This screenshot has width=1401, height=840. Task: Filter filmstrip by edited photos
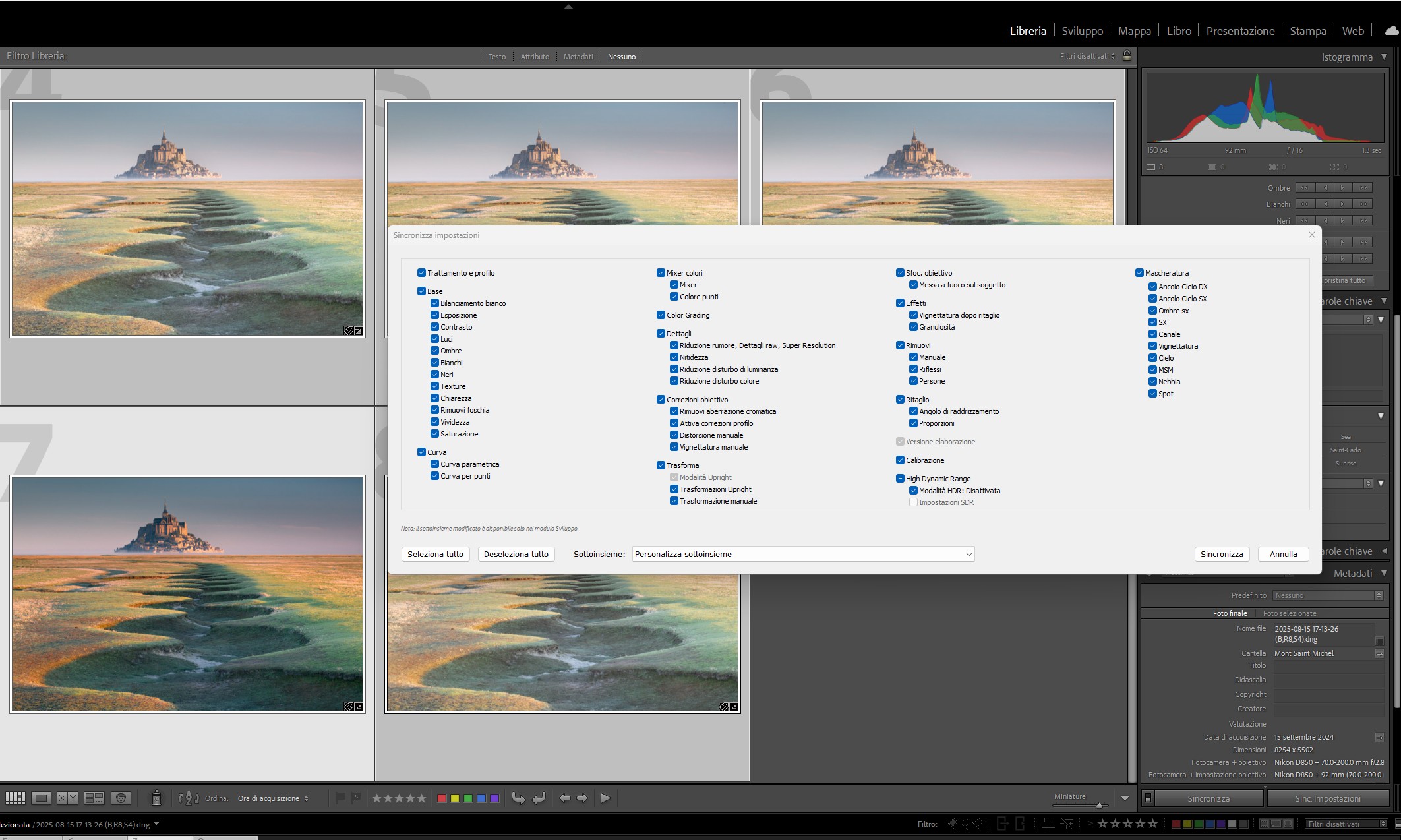(1048, 824)
